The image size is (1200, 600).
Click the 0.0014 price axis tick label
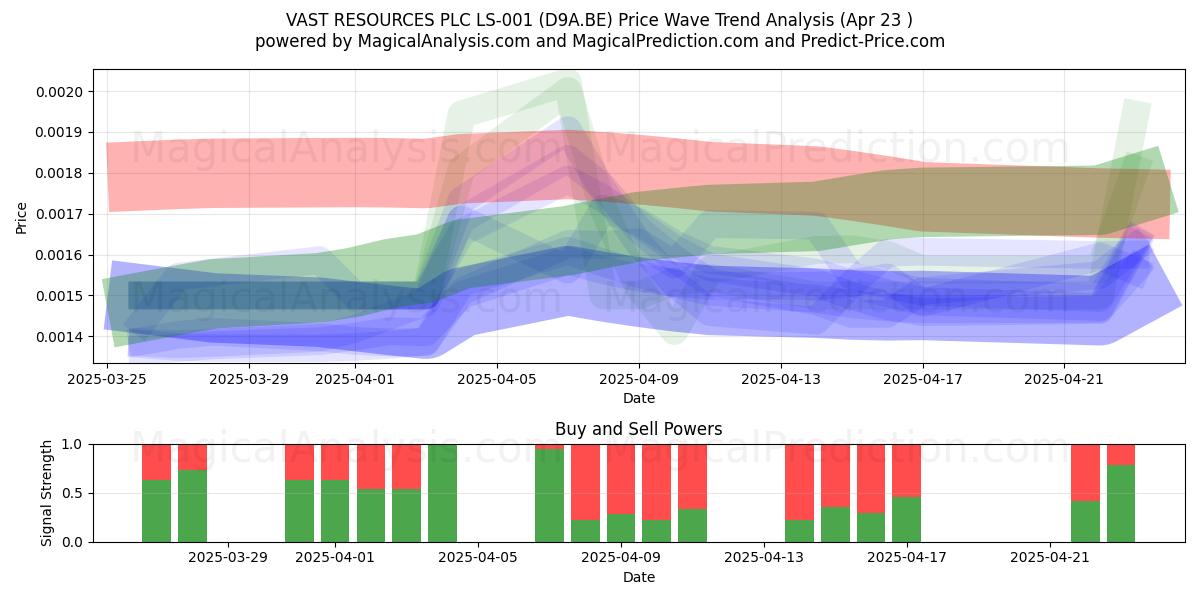(x=61, y=337)
